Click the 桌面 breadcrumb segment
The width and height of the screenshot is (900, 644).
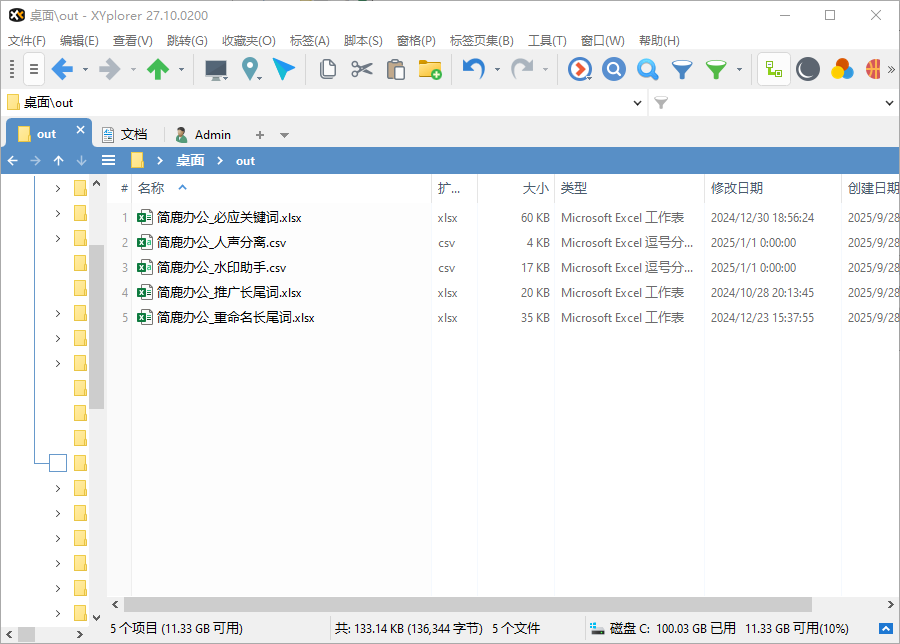click(x=190, y=160)
